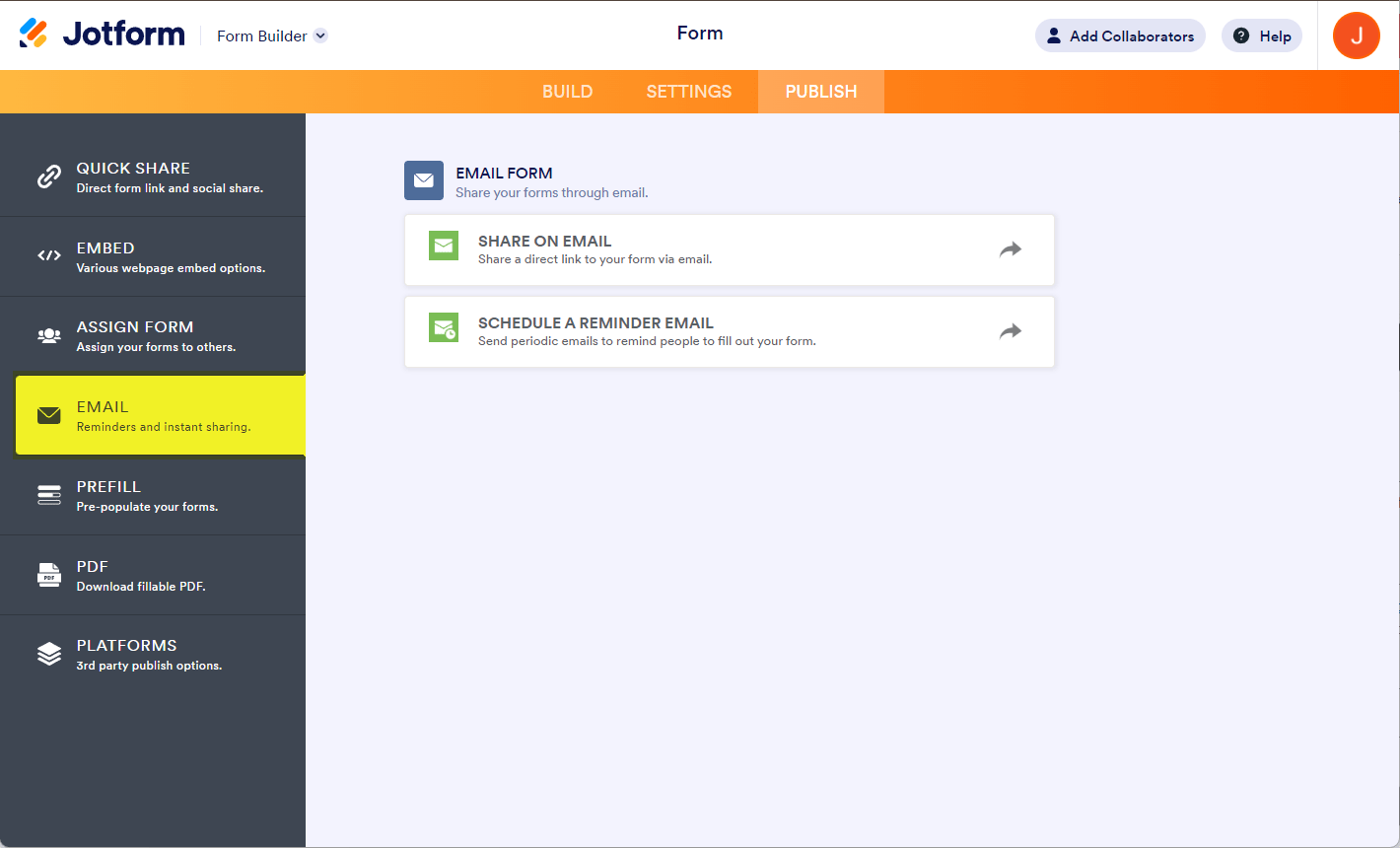Click 'Share a direct link to your form via email.'
Image resolution: width=1400 pixels, height=848 pixels.
(x=595, y=259)
